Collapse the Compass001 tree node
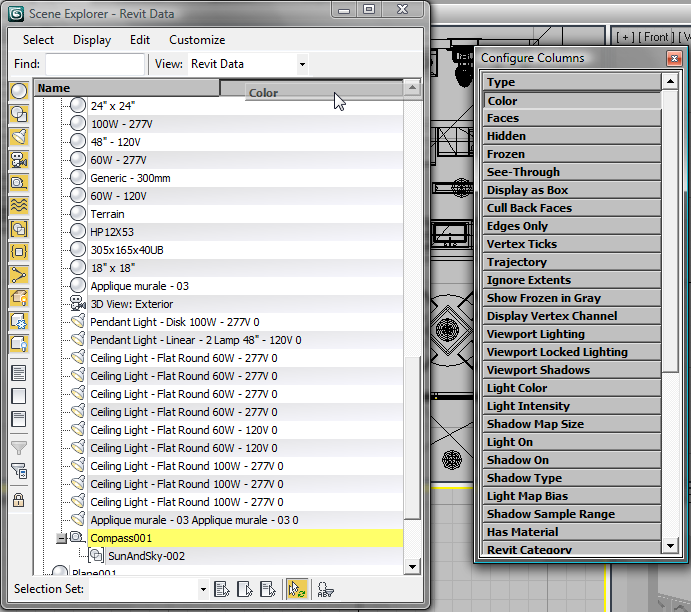 click(x=62, y=538)
